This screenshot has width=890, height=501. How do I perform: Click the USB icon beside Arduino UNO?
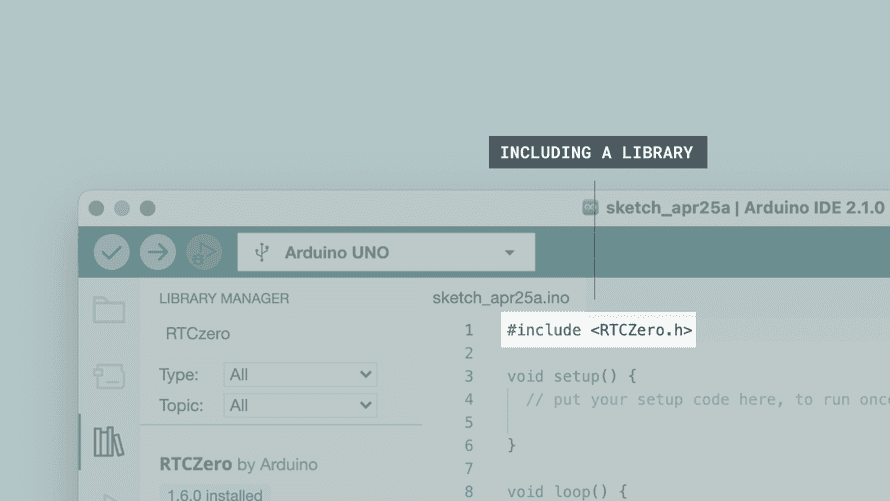[262, 252]
